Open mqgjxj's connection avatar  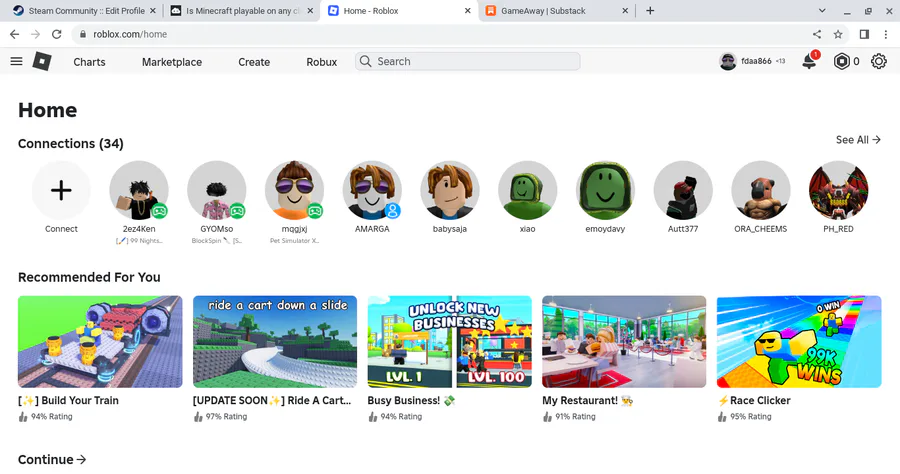pos(294,191)
